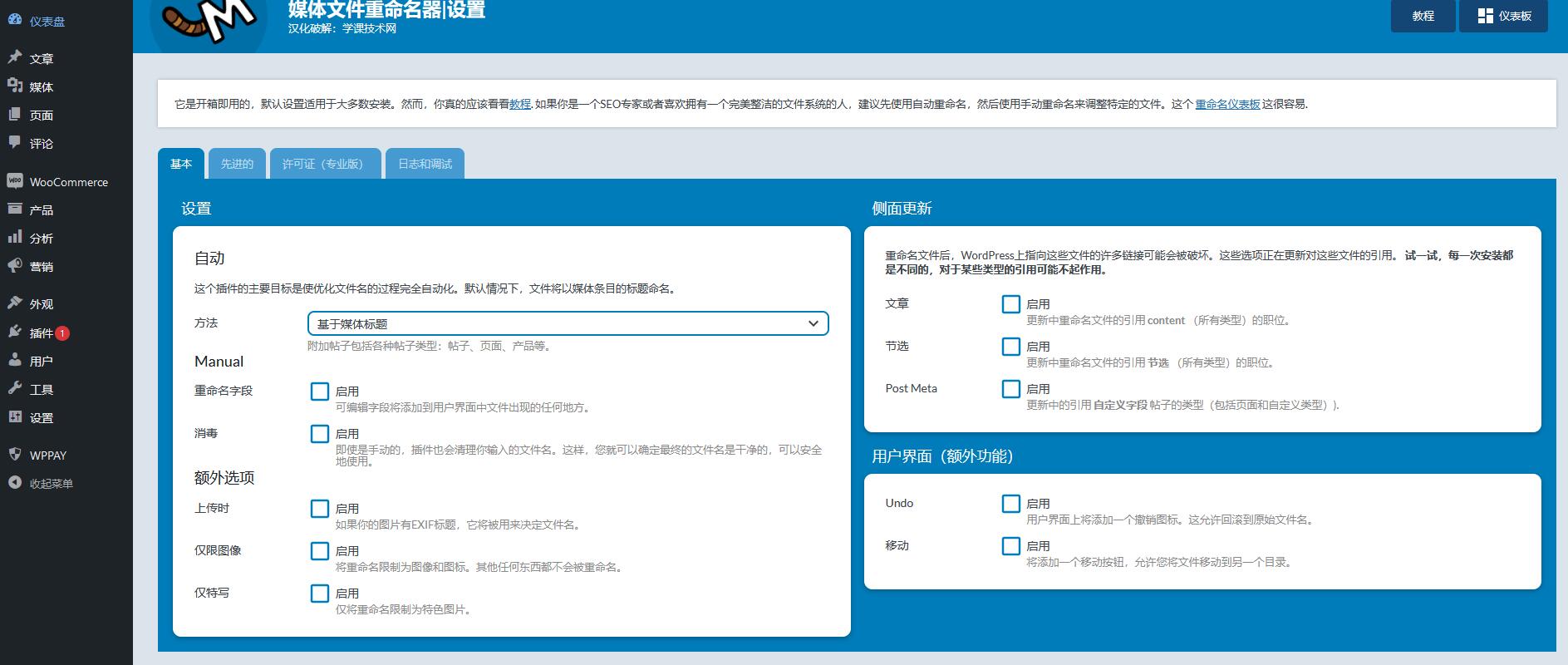
Task: Enable the 文章 reference update checkbox
Action: tap(1011, 304)
